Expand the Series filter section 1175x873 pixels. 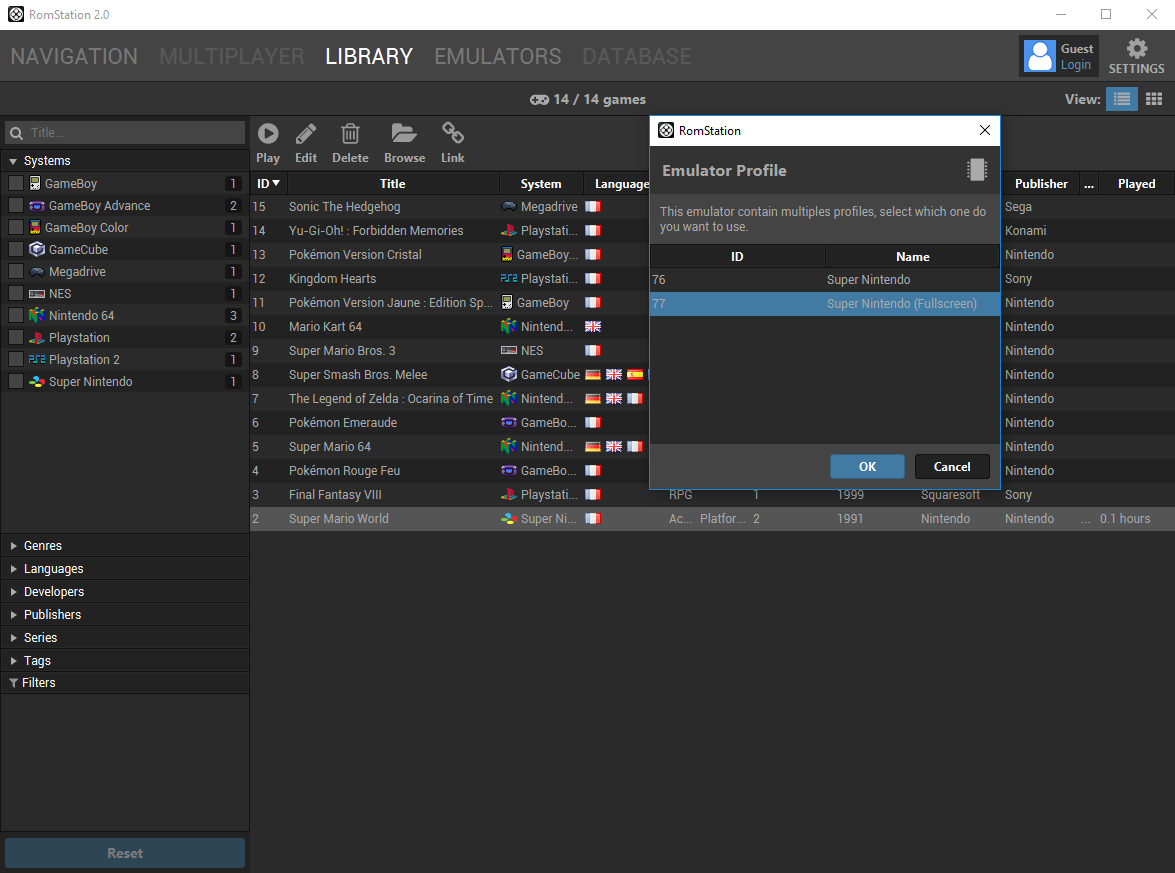(x=13, y=638)
